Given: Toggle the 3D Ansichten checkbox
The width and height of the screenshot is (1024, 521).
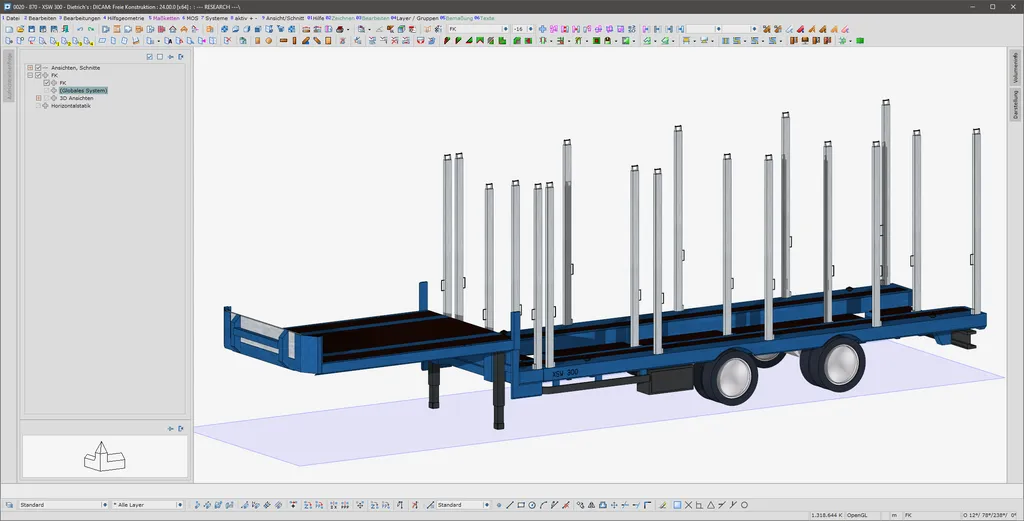Looking at the screenshot, I should click(x=46, y=98).
